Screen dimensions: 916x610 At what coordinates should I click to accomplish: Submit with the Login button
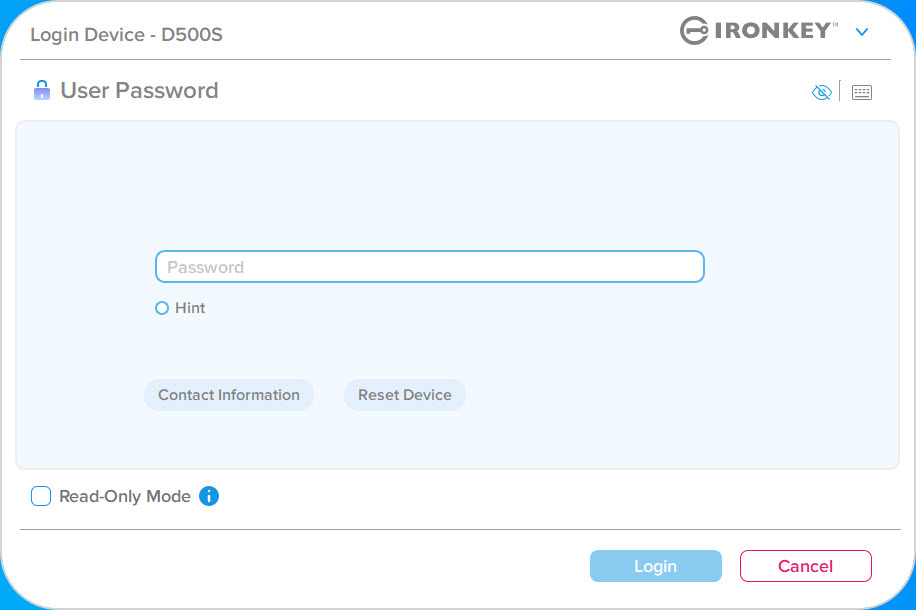[x=655, y=566]
